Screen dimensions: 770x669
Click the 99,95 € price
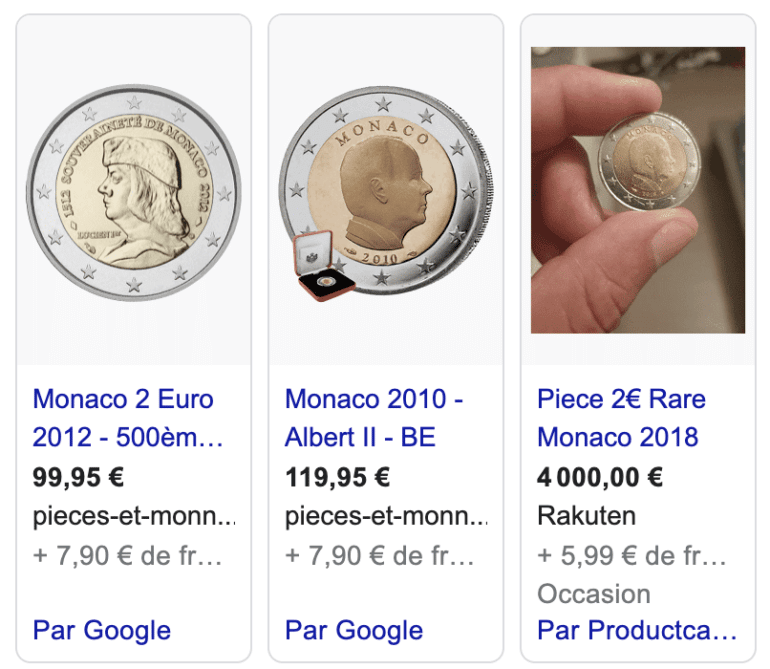click(x=78, y=477)
